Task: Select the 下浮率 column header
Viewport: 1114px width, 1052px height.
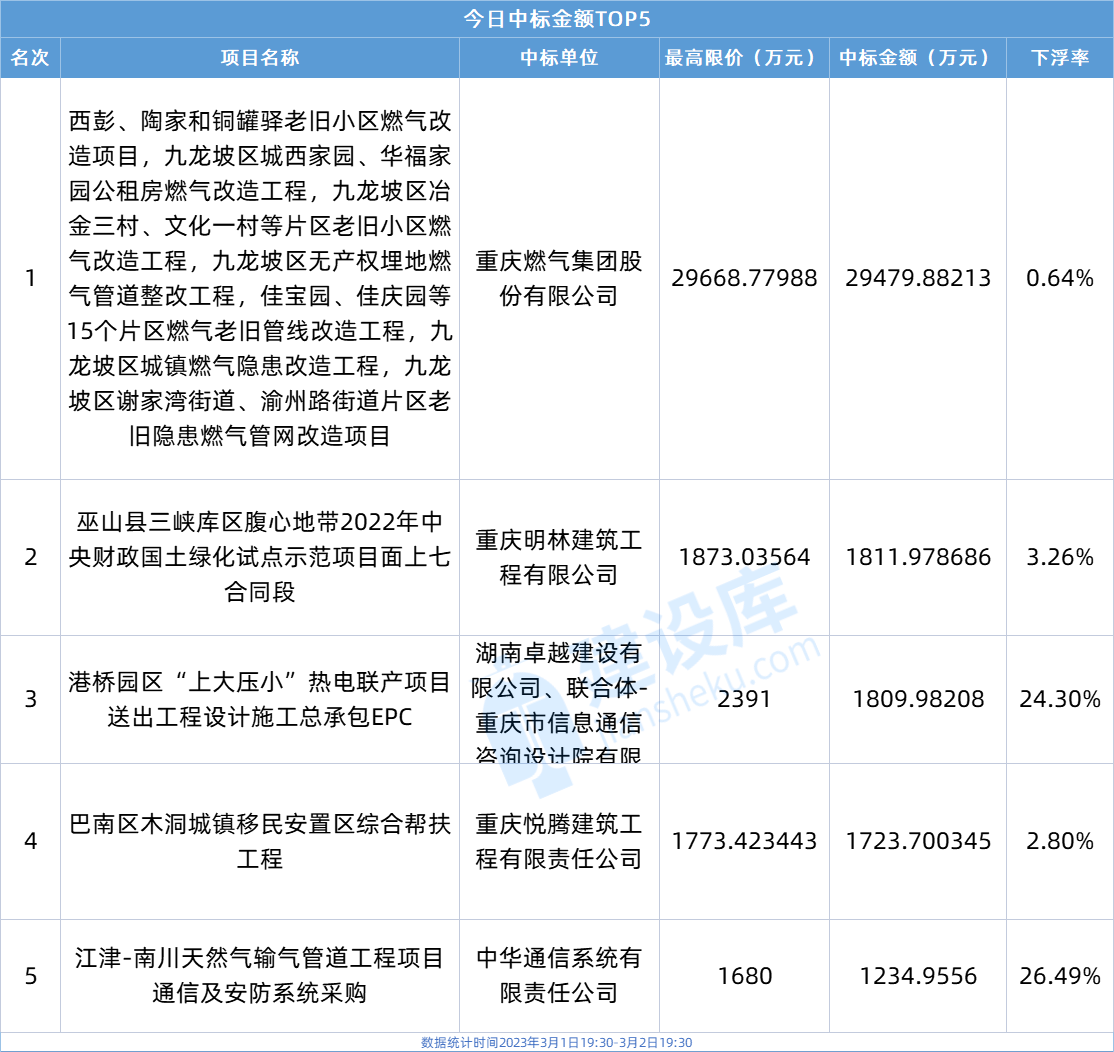Action: 1059,58
